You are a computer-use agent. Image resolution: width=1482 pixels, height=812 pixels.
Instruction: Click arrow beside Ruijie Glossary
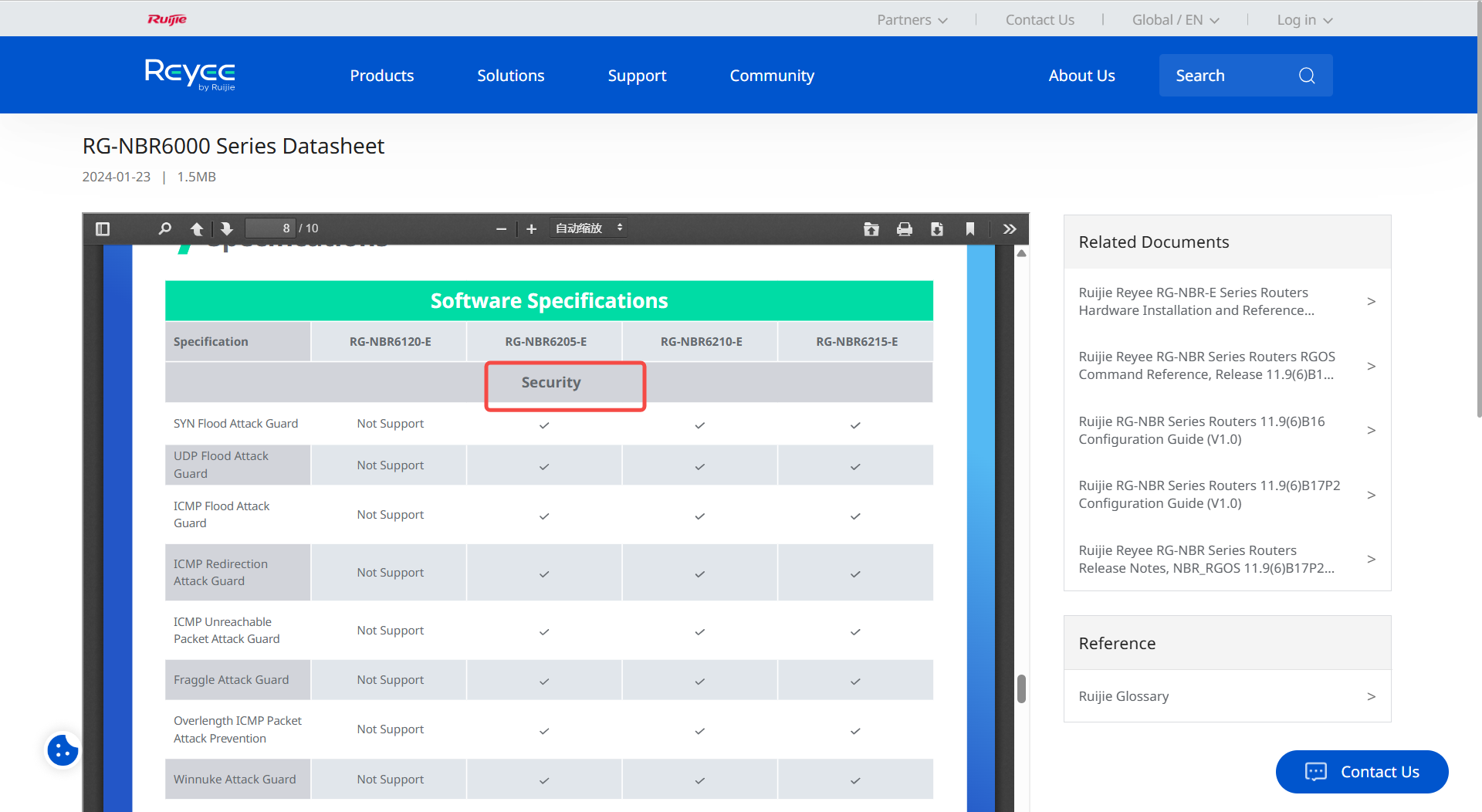click(x=1371, y=696)
